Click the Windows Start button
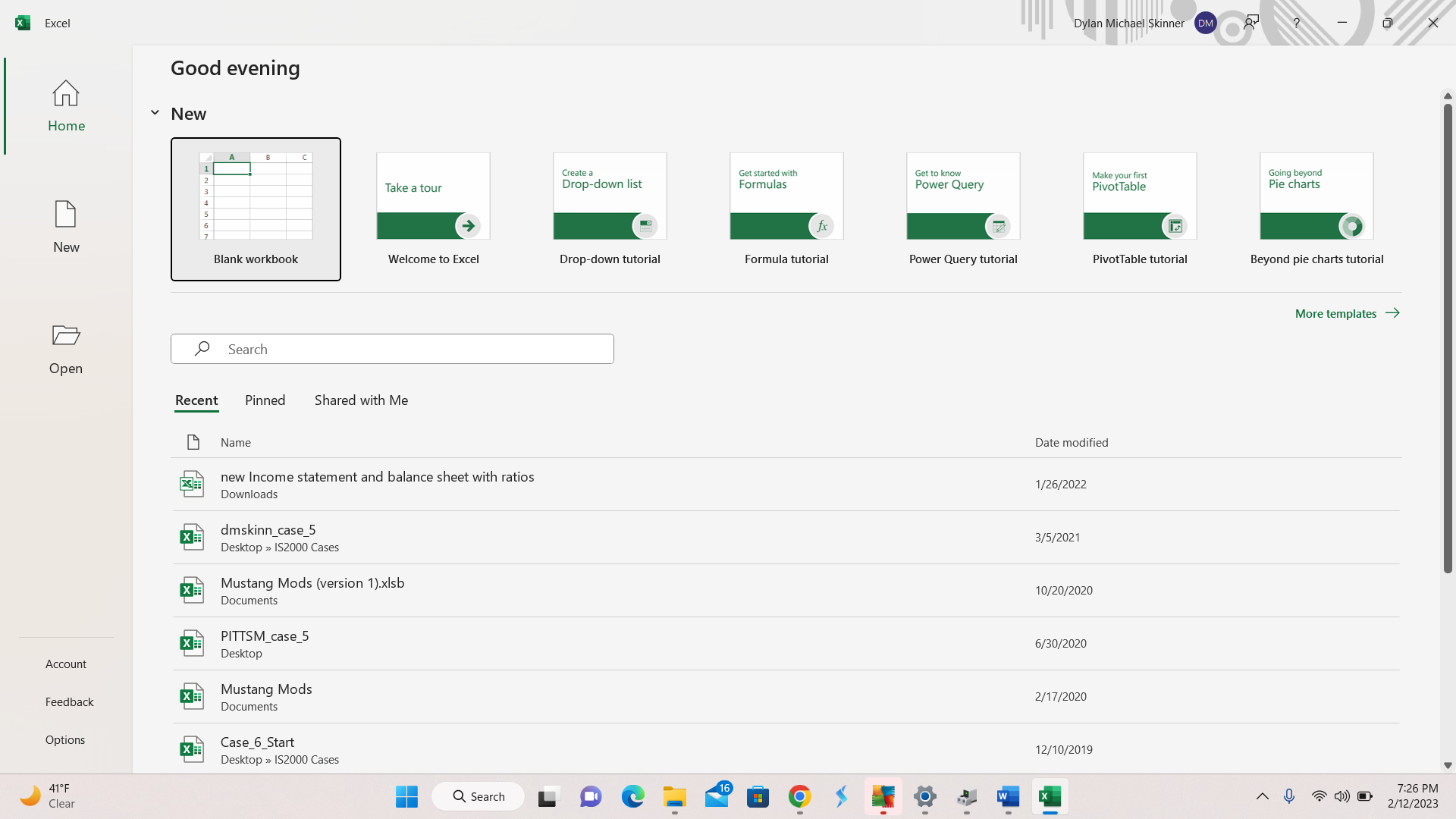 (x=406, y=797)
